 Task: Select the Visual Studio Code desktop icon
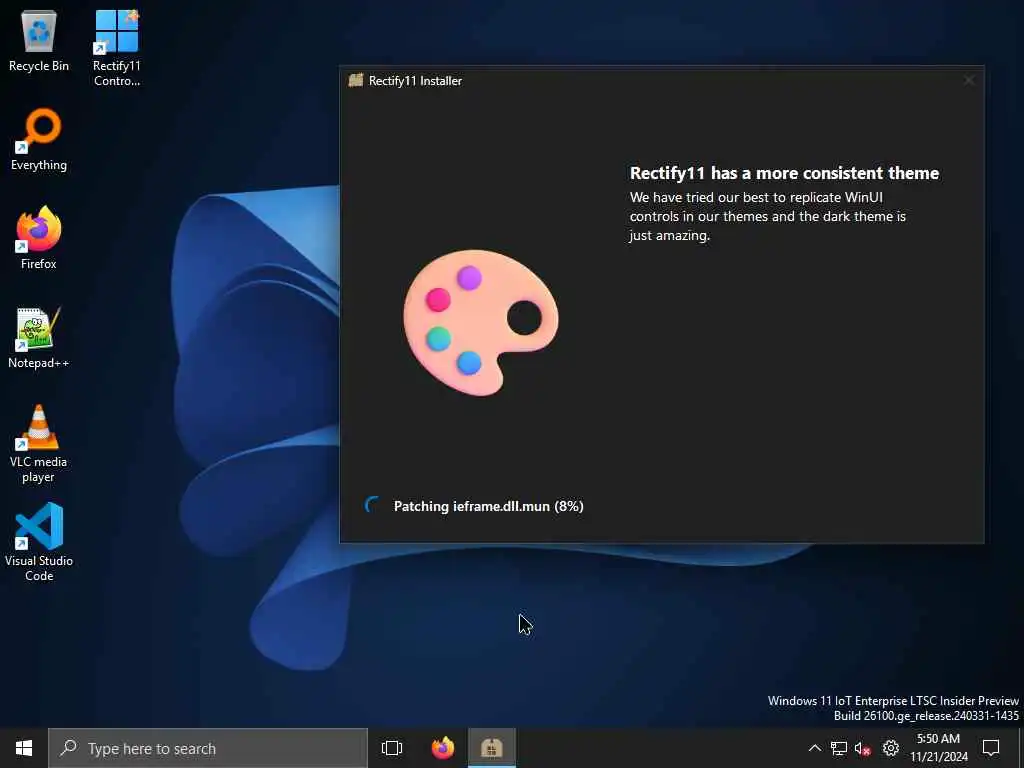pyautogui.click(x=39, y=542)
